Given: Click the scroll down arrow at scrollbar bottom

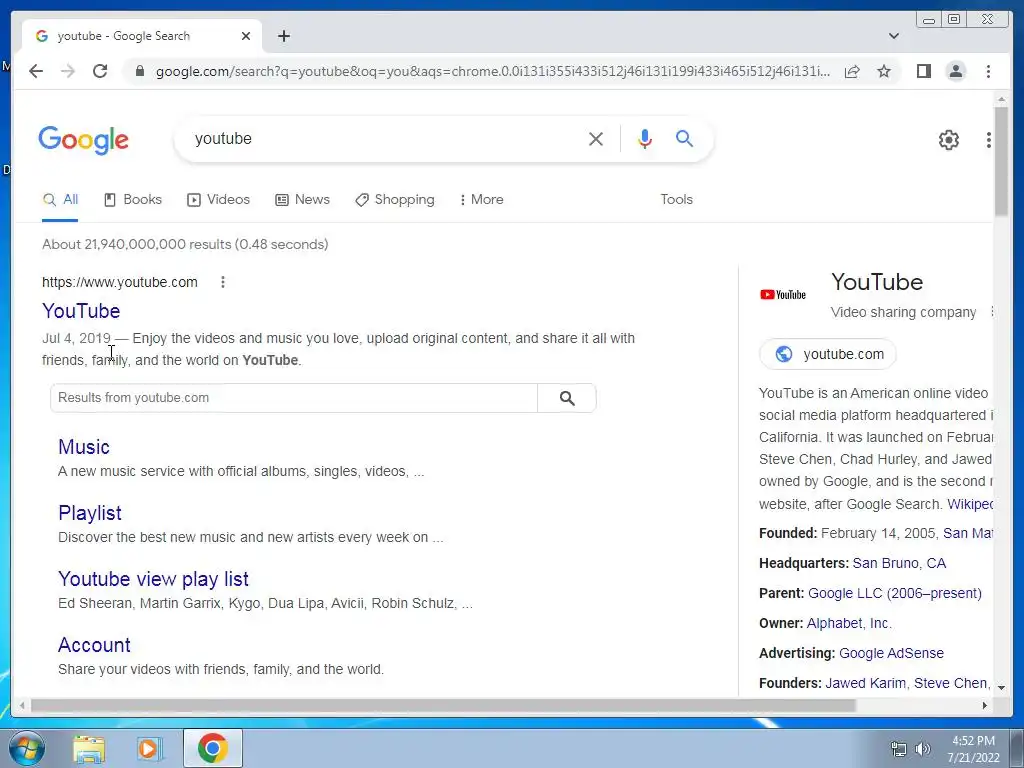Looking at the screenshot, I should click(1001, 687).
